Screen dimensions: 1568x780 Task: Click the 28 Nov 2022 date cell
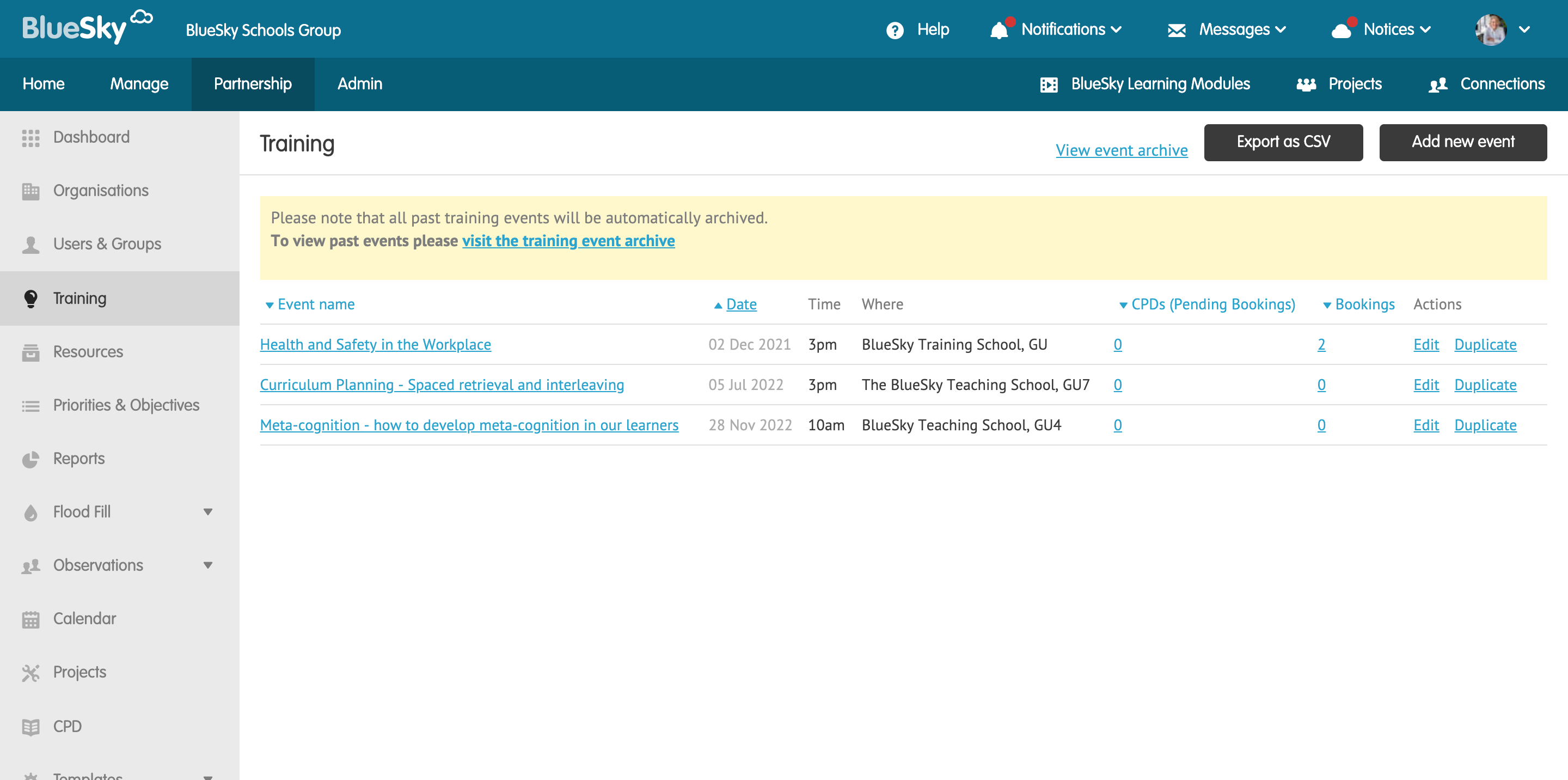click(x=750, y=425)
